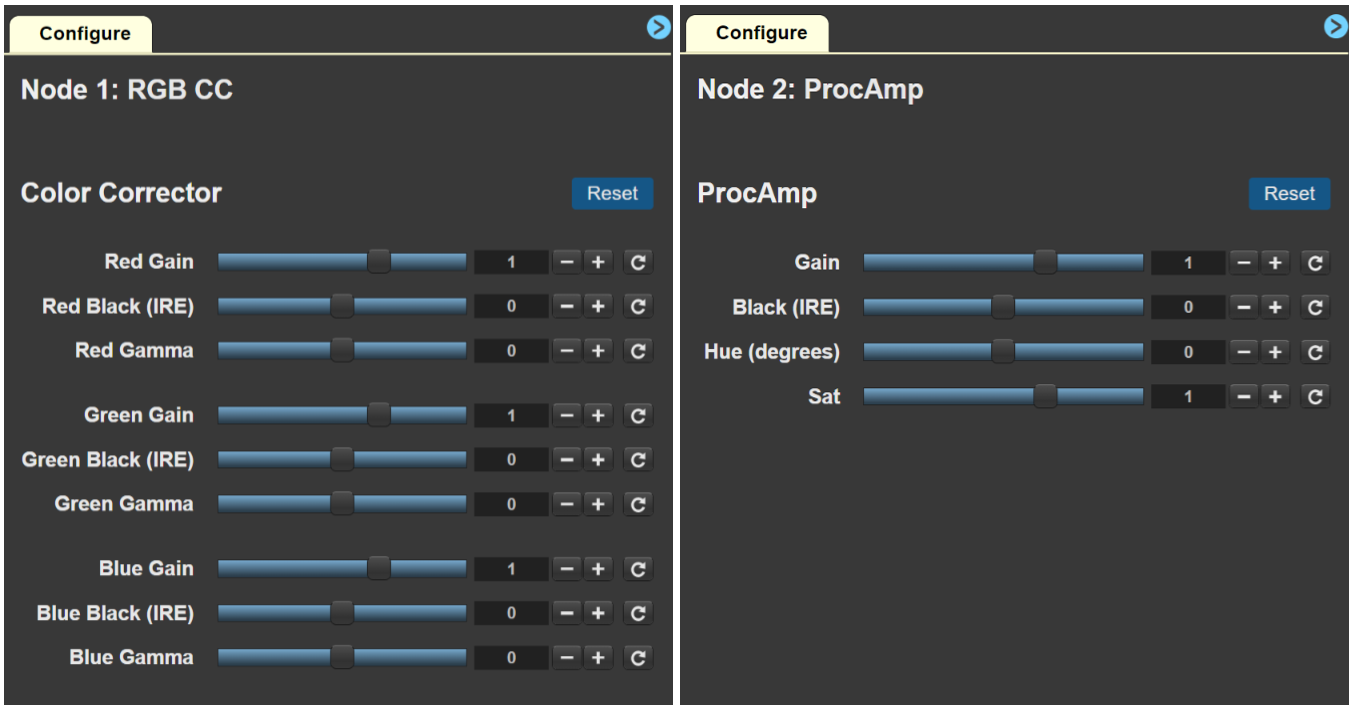Reset the Green Gamma value icon
Viewport: 1354px width, 710px height.
(x=638, y=504)
